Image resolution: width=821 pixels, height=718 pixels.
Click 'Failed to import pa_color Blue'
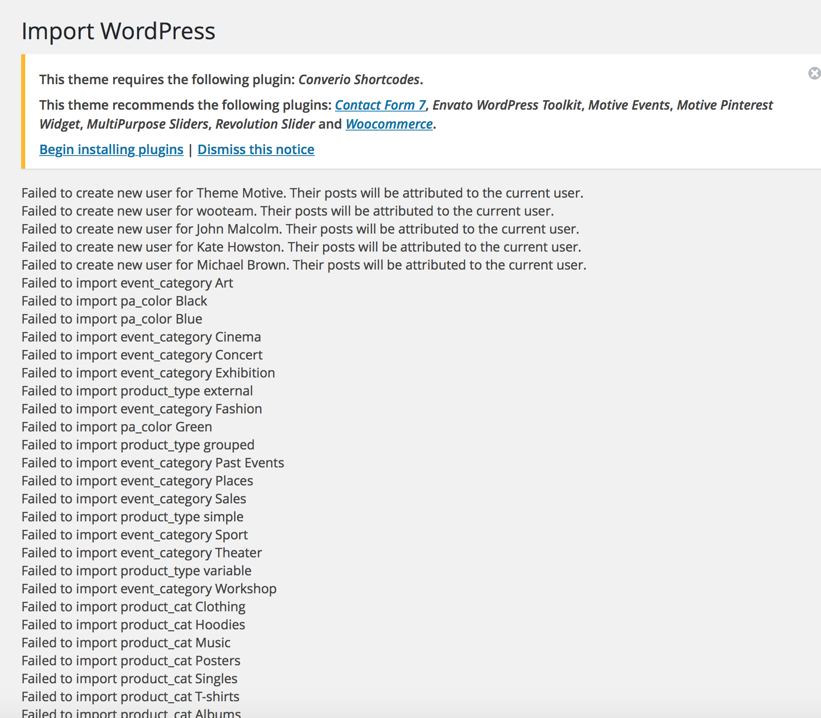click(112, 319)
